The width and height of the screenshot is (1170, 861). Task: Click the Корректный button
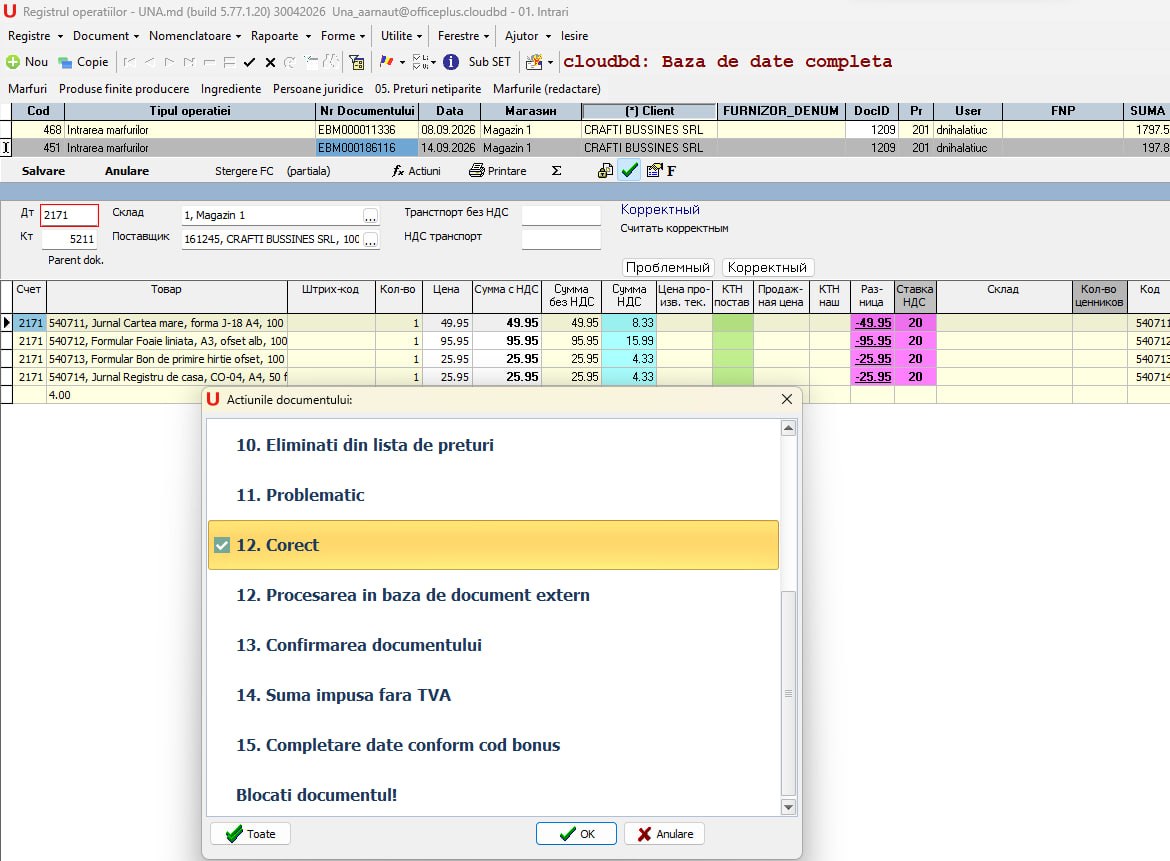(x=767, y=267)
